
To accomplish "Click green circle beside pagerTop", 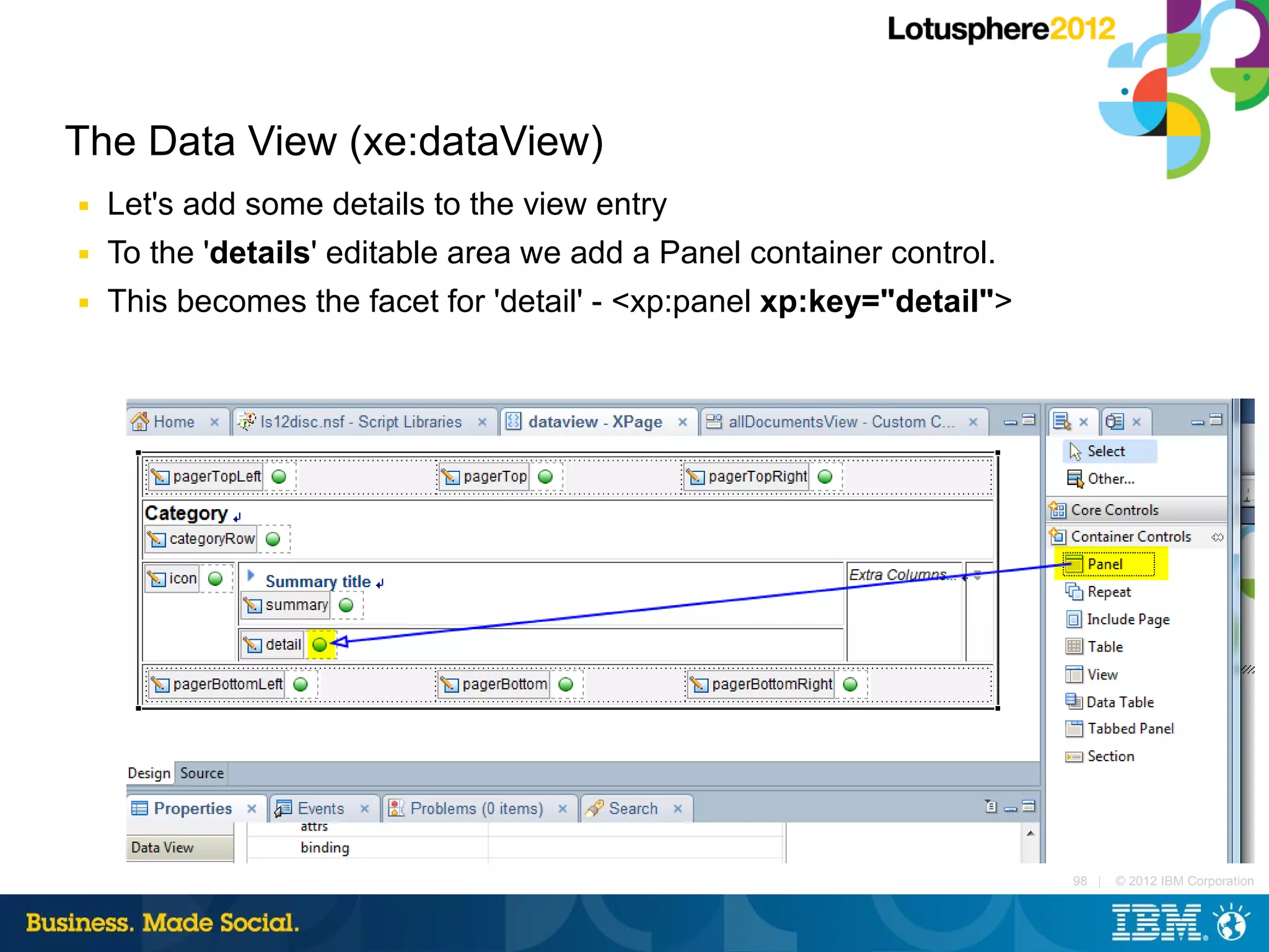I will (545, 476).
